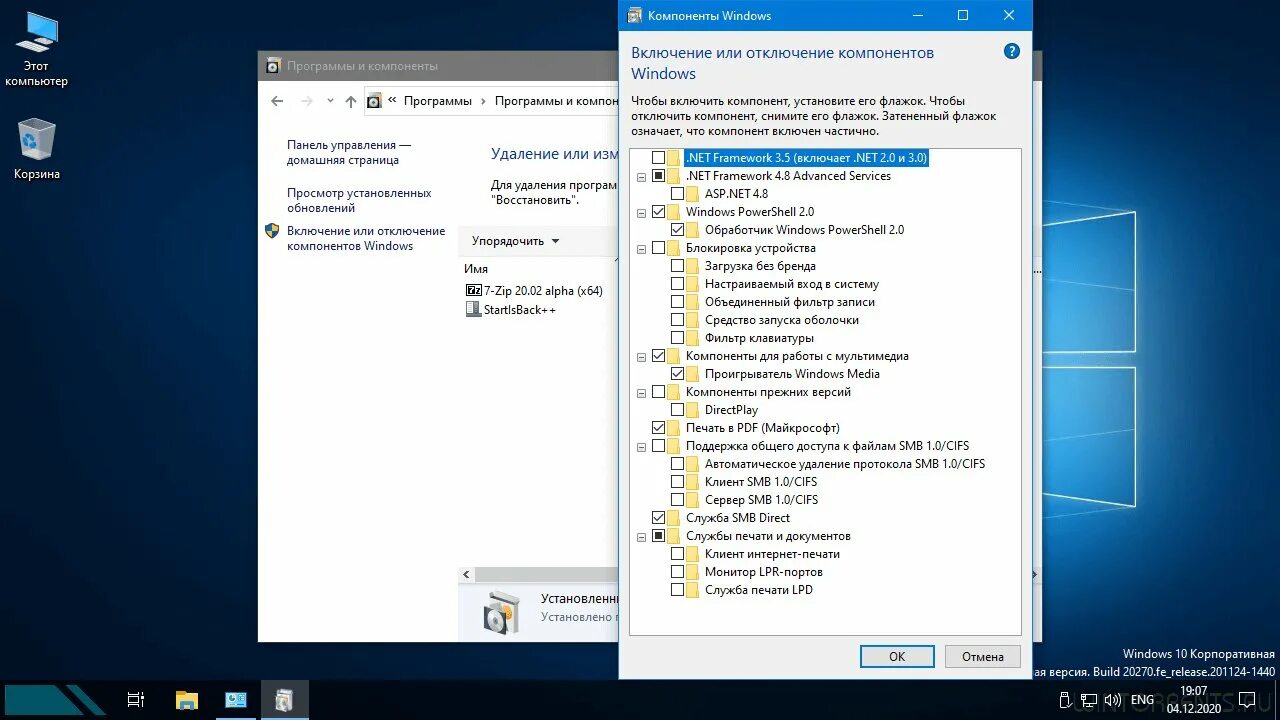Click the Programs and Features taskbar icon

285,700
